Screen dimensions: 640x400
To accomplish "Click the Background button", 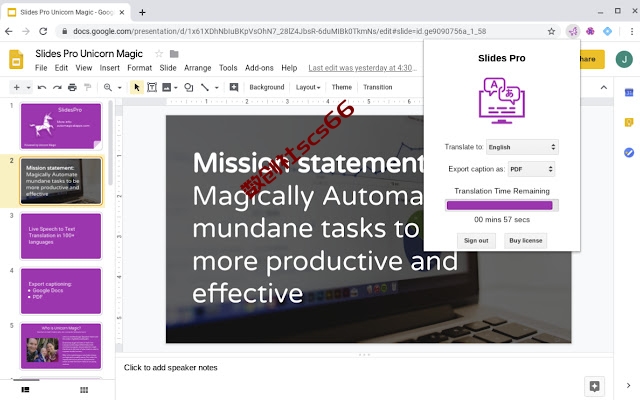I will [267, 87].
